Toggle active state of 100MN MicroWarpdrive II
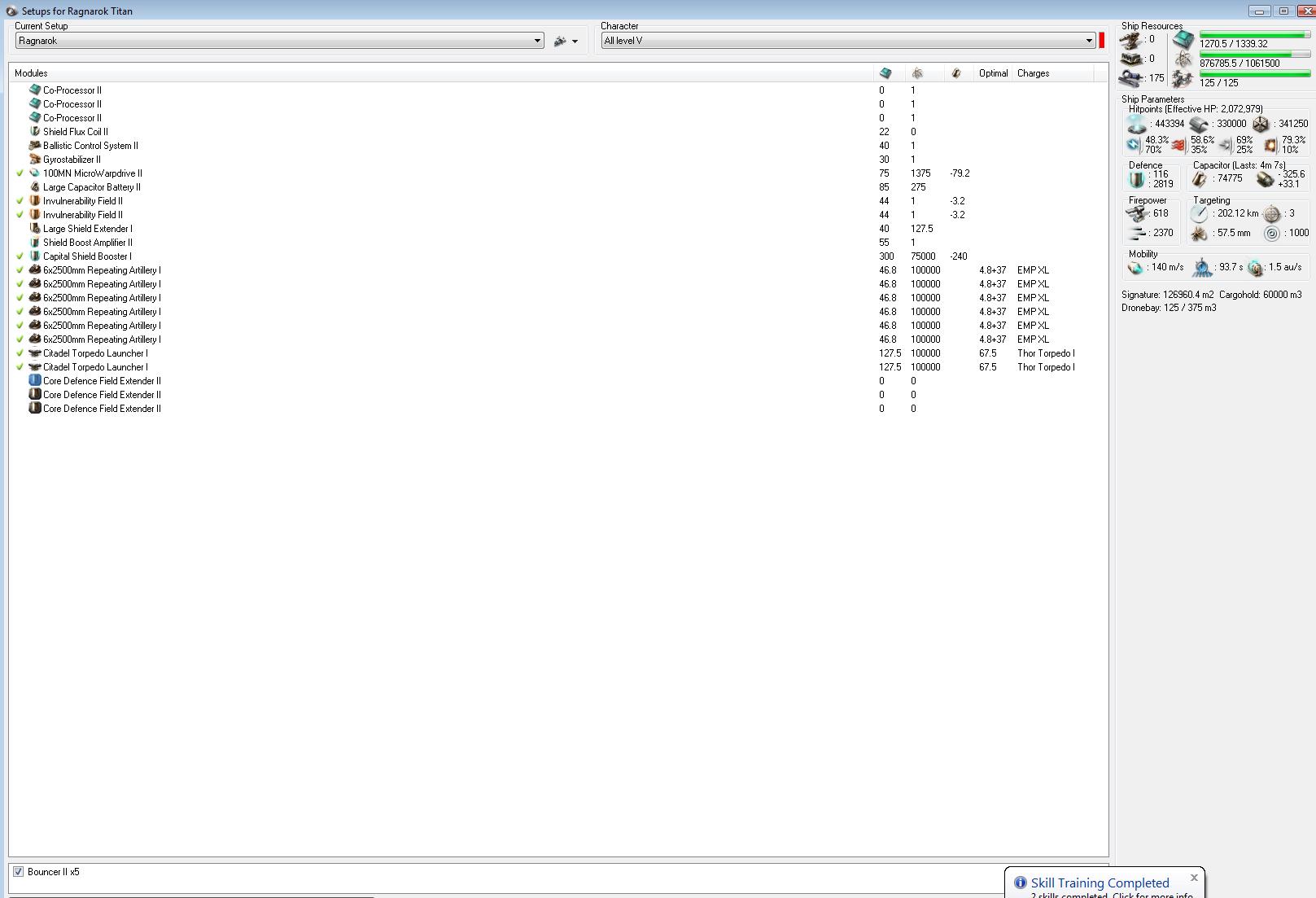 20,173
